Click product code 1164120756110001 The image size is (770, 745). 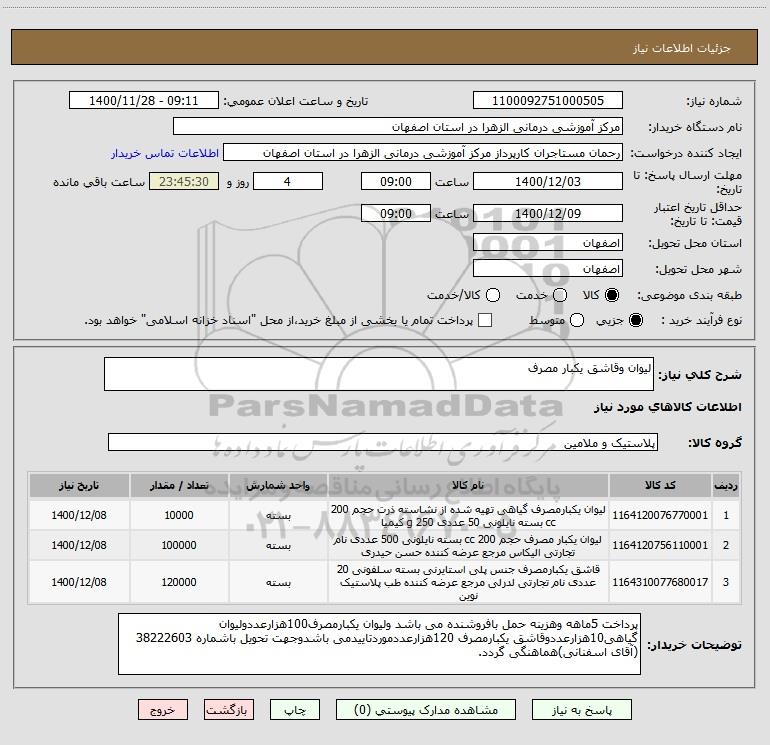pyautogui.click(x=660, y=545)
